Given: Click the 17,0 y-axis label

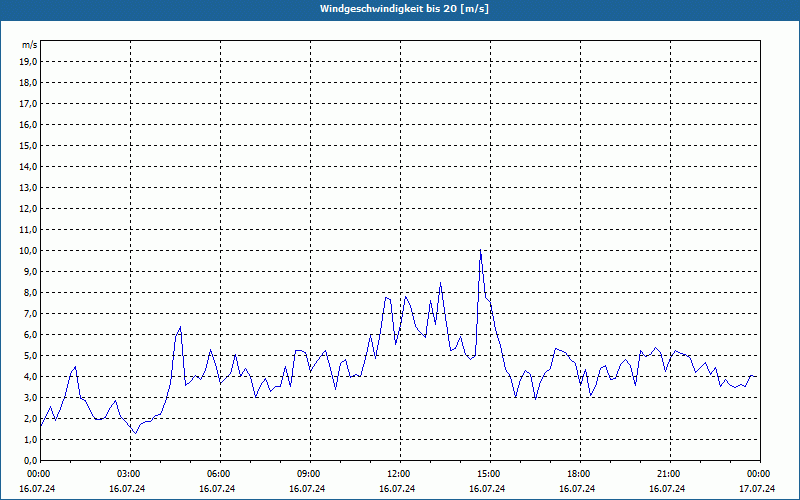Looking at the screenshot, I should 29,104.
